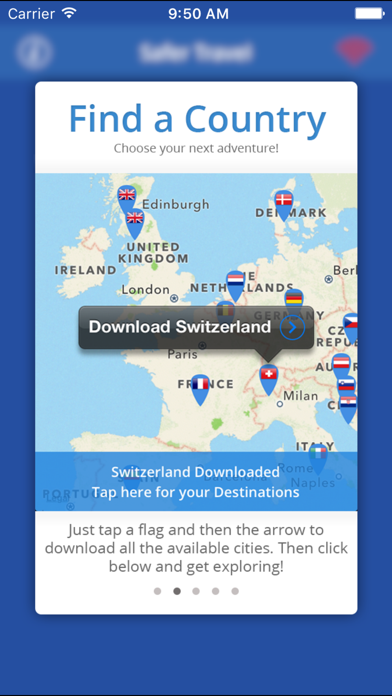Jump to the fifth page indicator dot
This screenshot has width=392, height=696.
[x=235, y=591]
